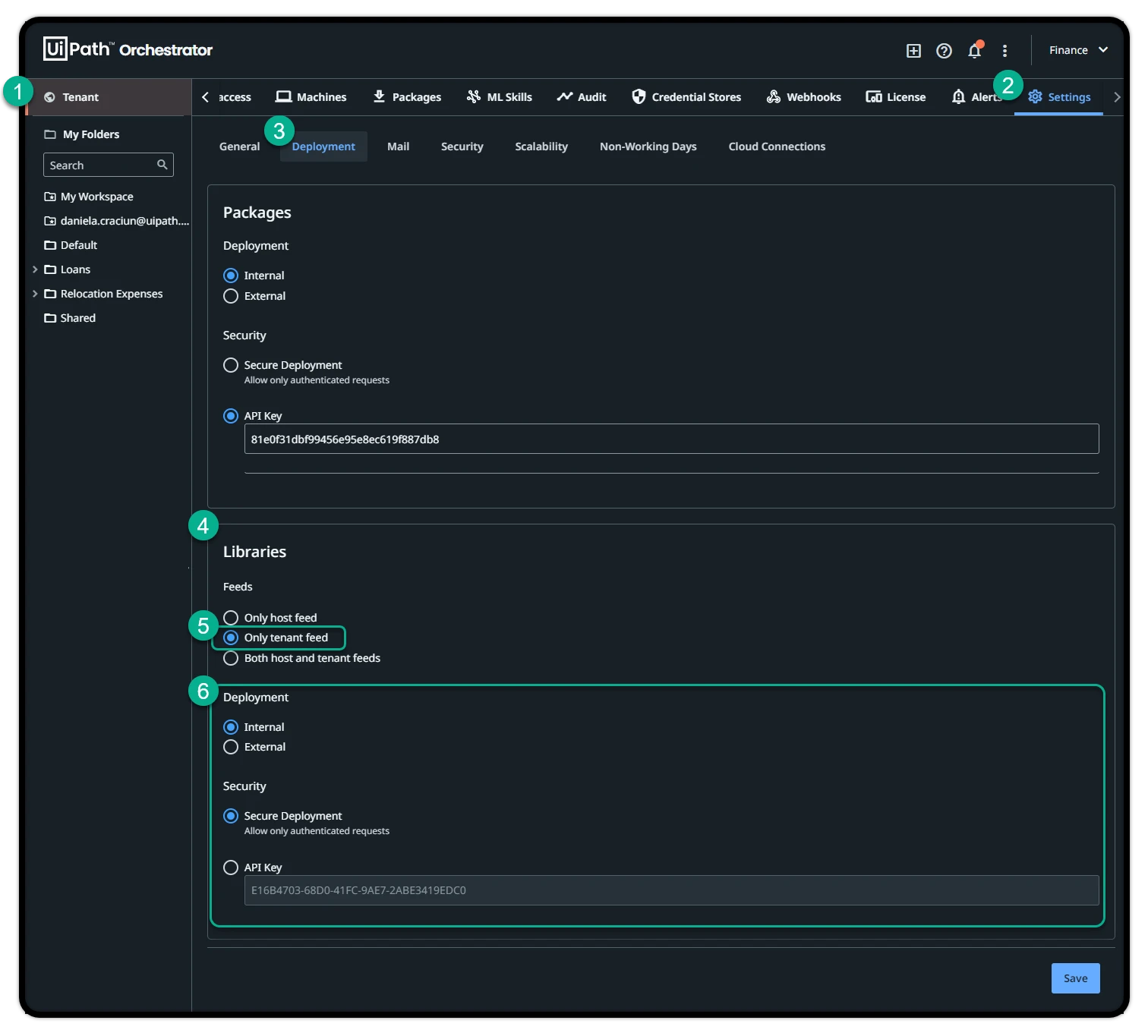Save the deployment settings
Image resolution: width=1148 pixels, height=1036 pixels.
pos(1075,978)
